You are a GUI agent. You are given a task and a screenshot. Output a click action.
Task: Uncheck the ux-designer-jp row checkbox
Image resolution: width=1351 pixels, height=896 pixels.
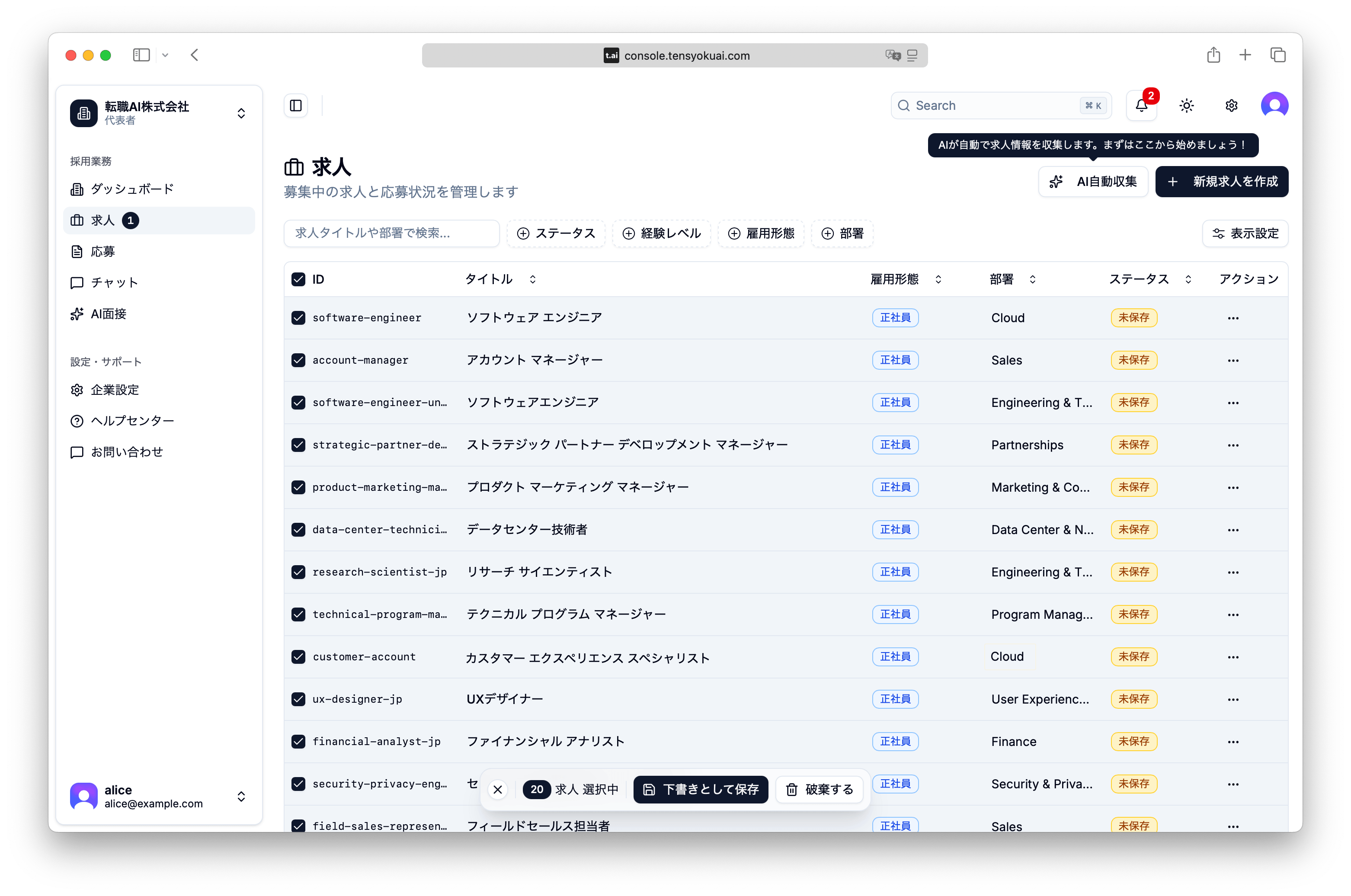pos(298,699)
